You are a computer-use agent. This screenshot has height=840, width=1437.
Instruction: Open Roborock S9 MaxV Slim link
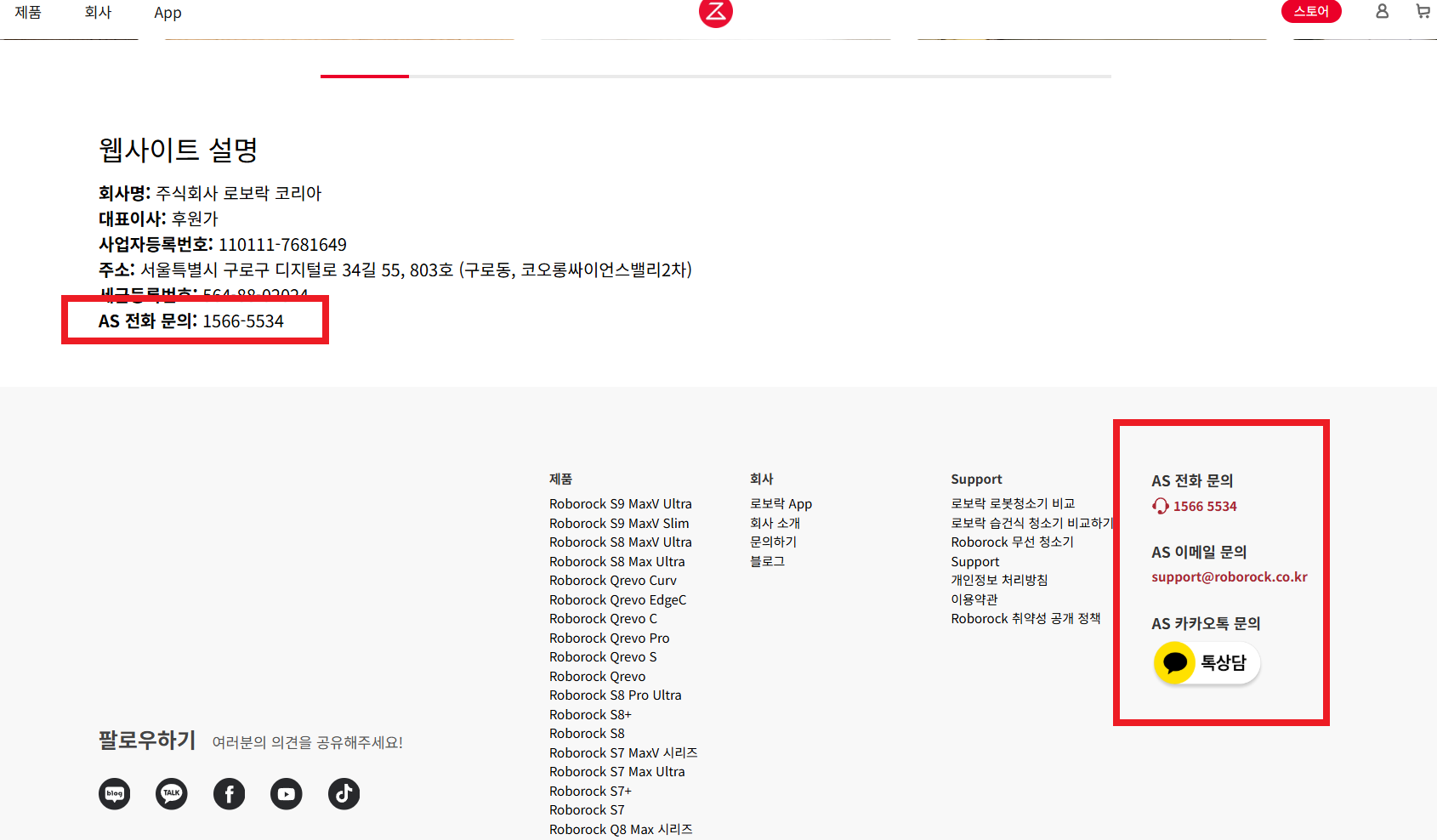click(x=619, y=524)
